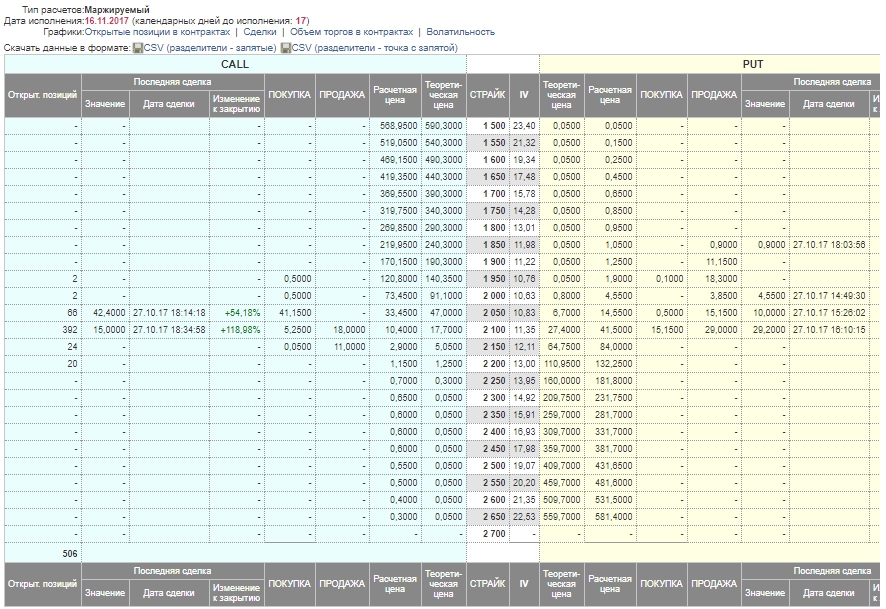886x609 pixels.
Task: Open the Сделки chart link
Action: 260,32
